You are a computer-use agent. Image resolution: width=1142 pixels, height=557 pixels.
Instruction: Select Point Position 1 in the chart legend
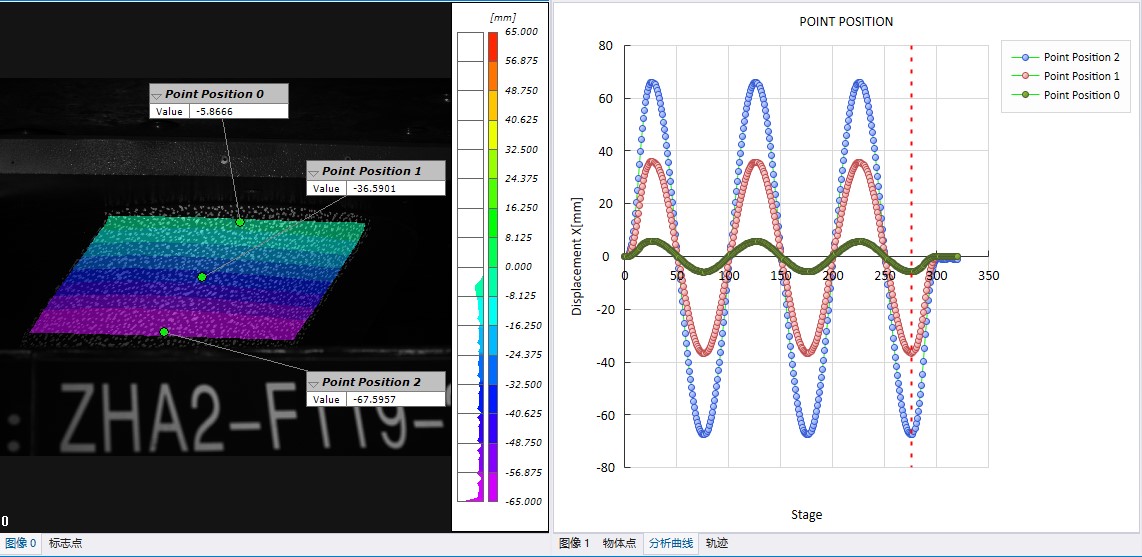pos(1080,76)
